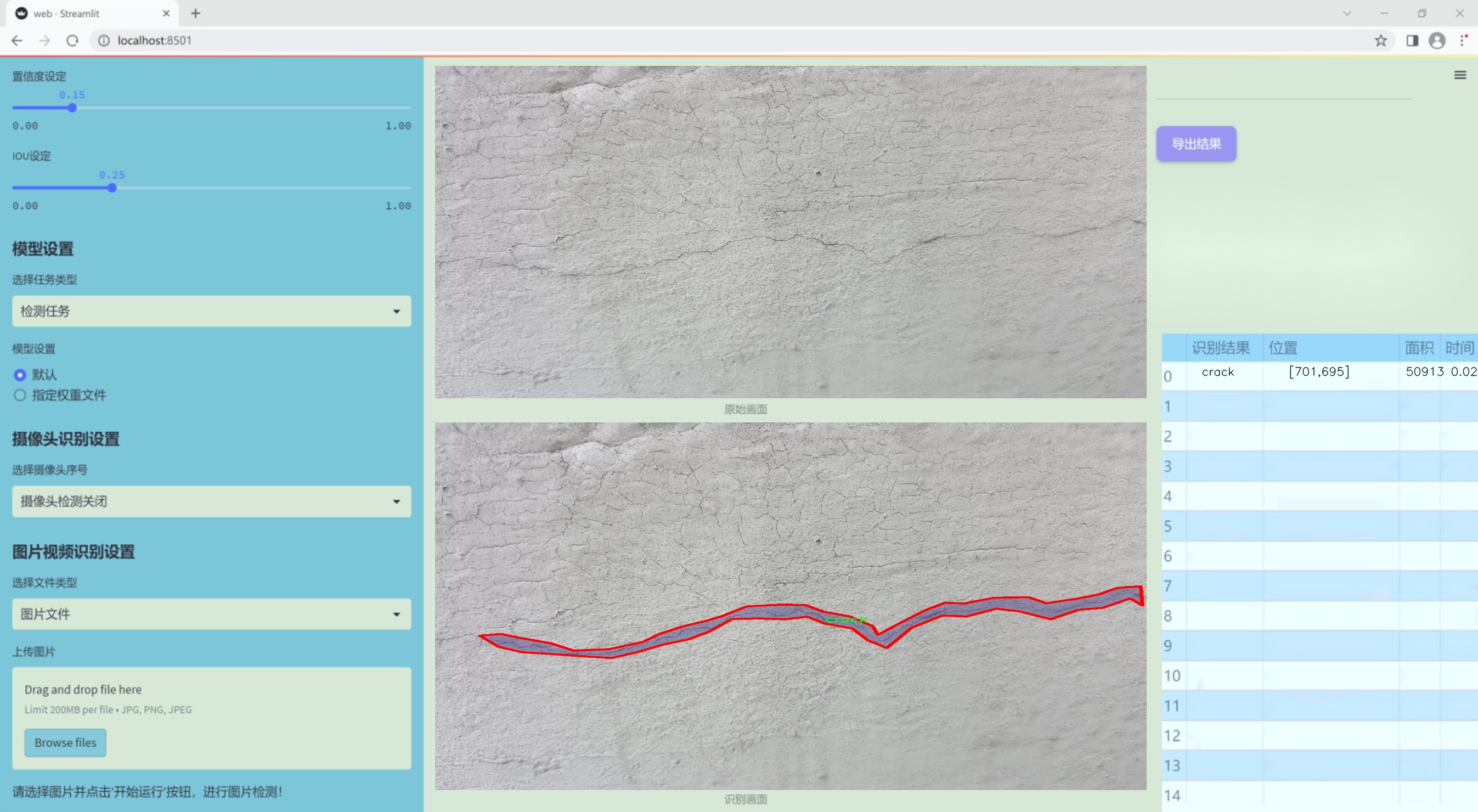Viewport: 1478px width, 812px height.
Task: Open the browser side panel icon
Action: coord(1412,41)
